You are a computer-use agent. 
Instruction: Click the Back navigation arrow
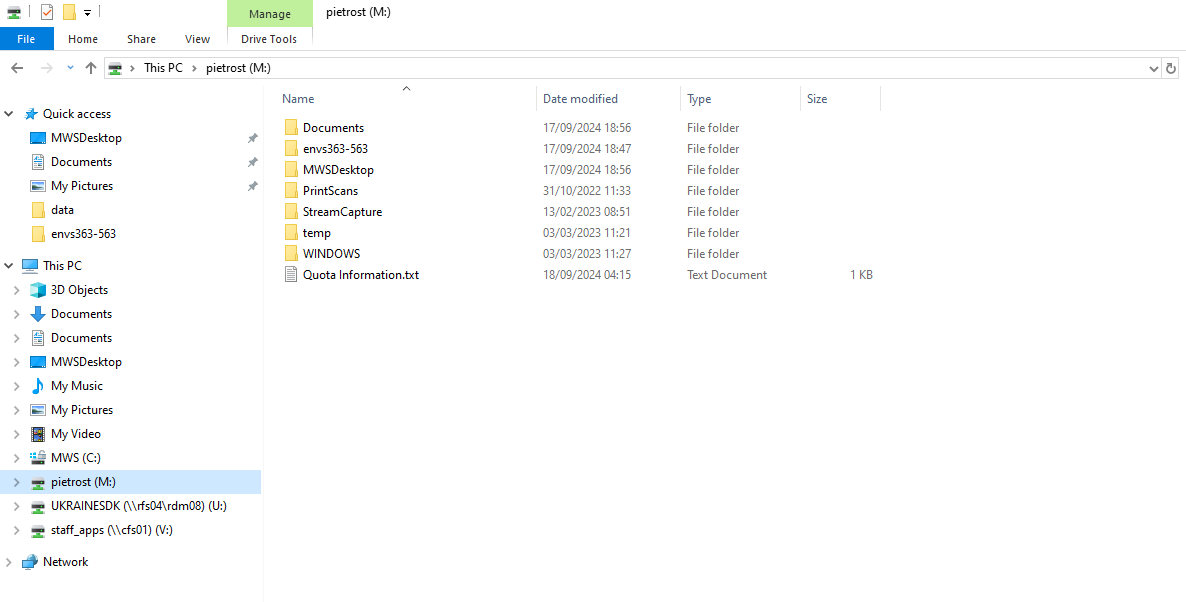click(17, 68)
